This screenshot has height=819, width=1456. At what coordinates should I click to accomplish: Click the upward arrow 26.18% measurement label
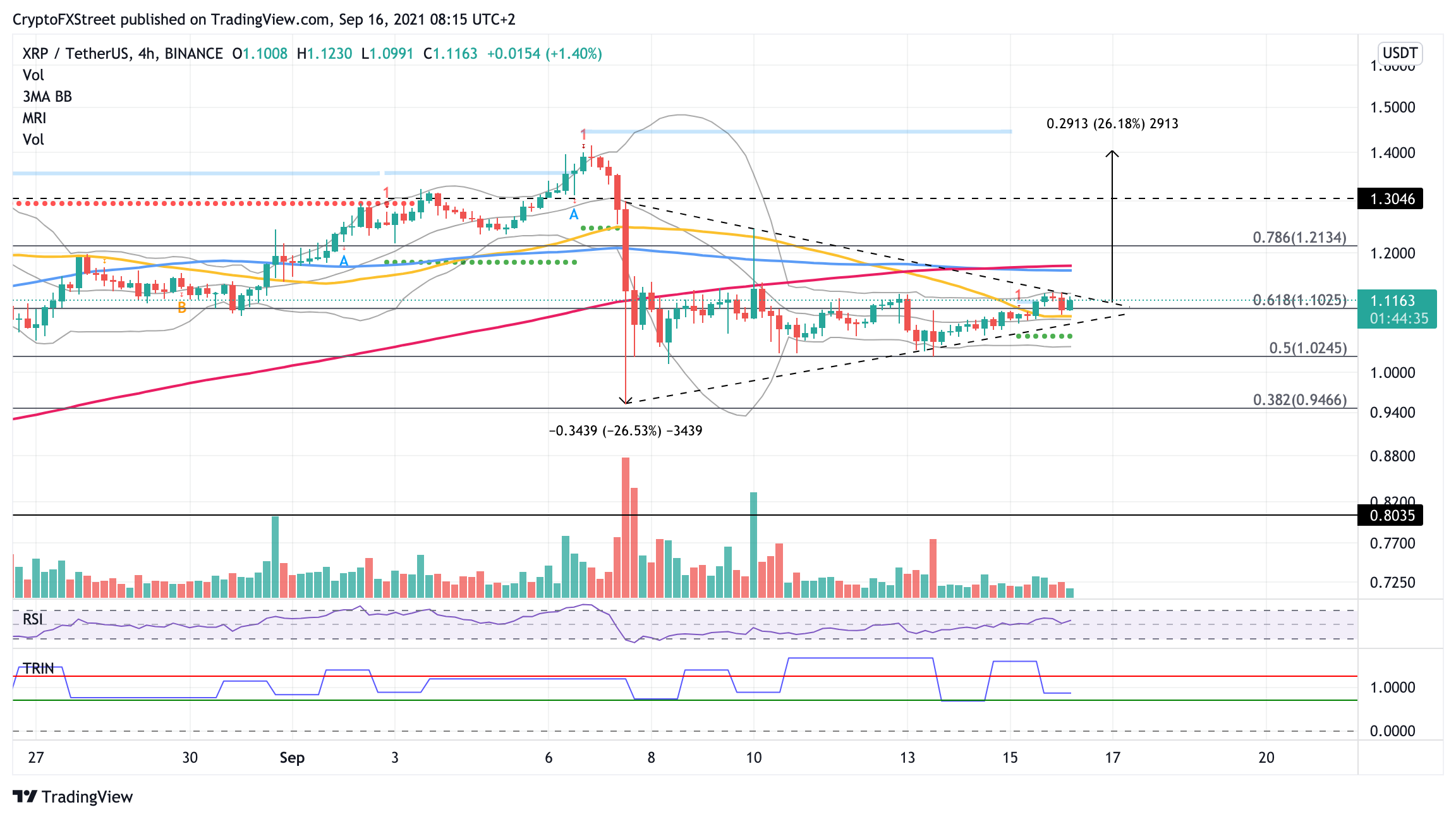pos(1112,124)
